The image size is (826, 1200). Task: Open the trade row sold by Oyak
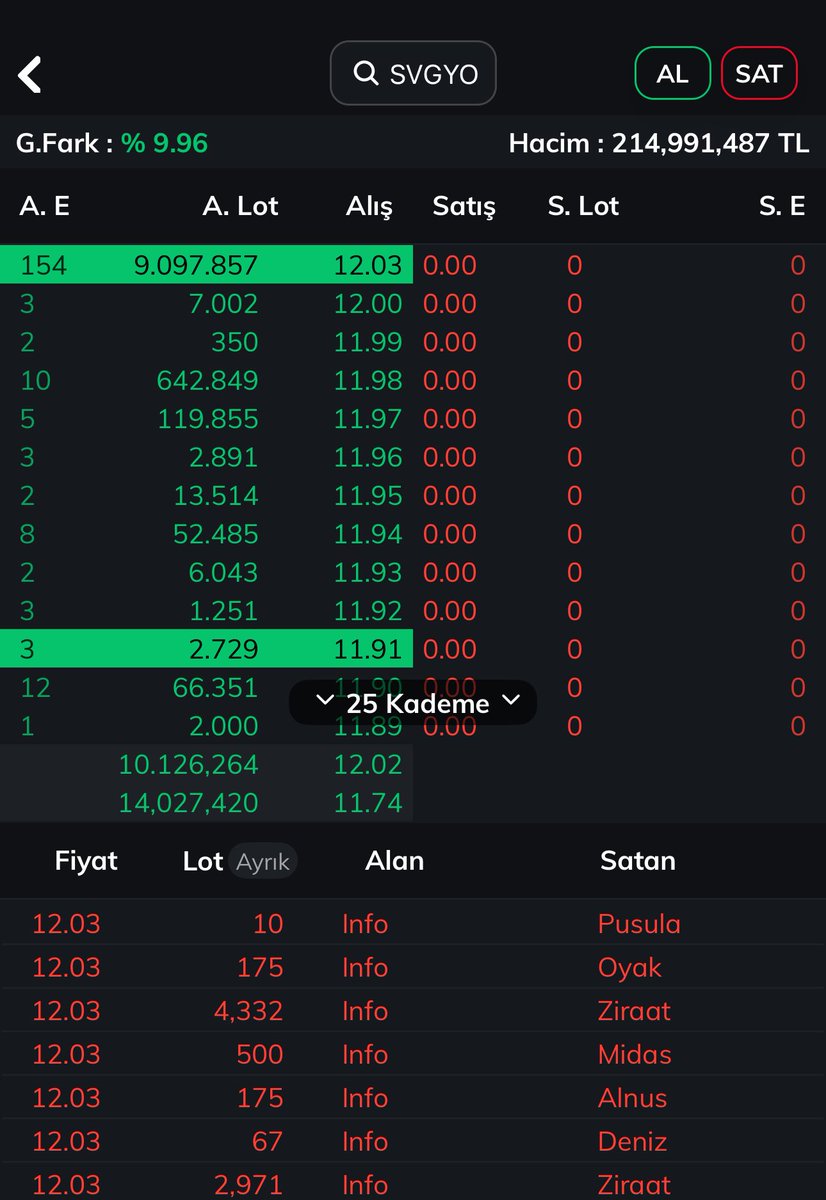413,967
